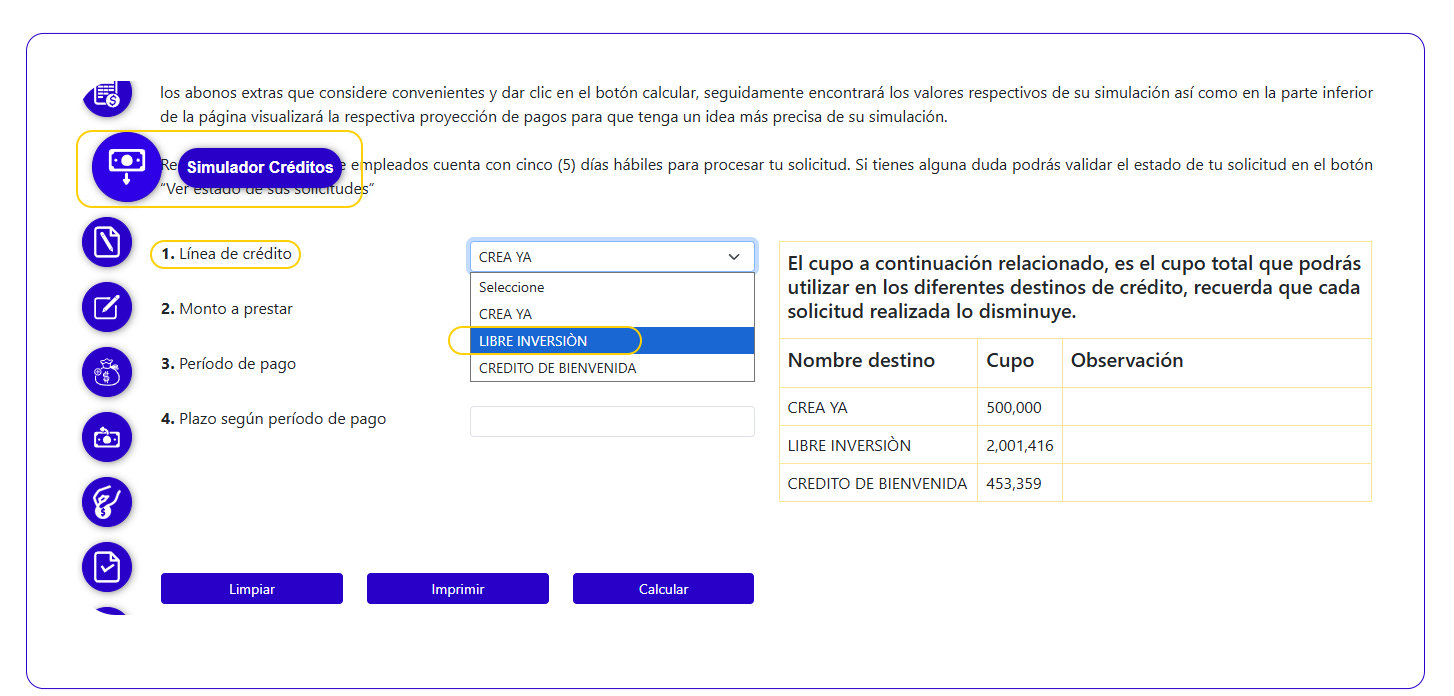1454x696 pixels.
Task: Click the calculator sheet icon at sidebar top
Action: pyautogui.click(x=107, y=96)
